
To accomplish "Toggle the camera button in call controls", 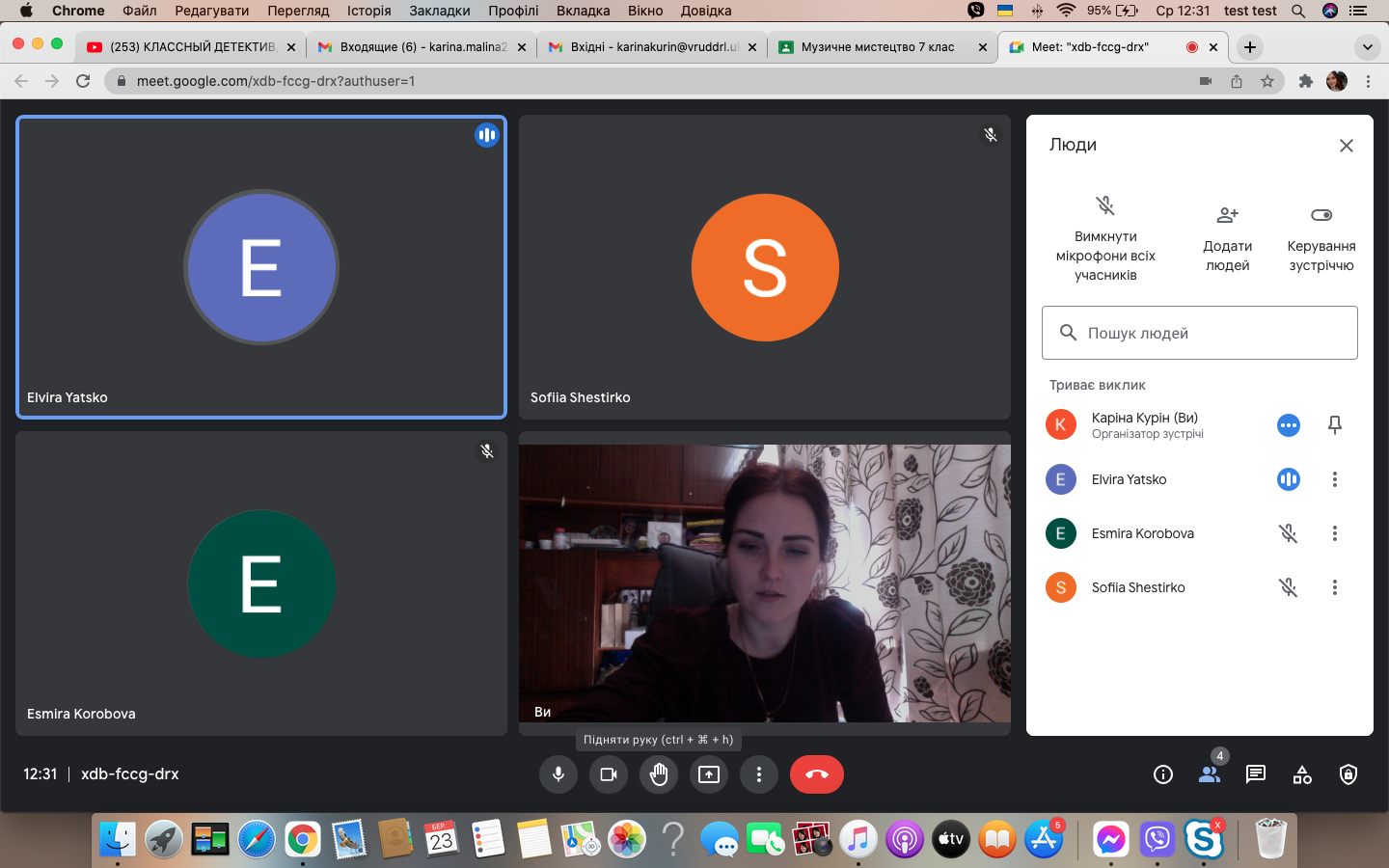I will point(609,774).
